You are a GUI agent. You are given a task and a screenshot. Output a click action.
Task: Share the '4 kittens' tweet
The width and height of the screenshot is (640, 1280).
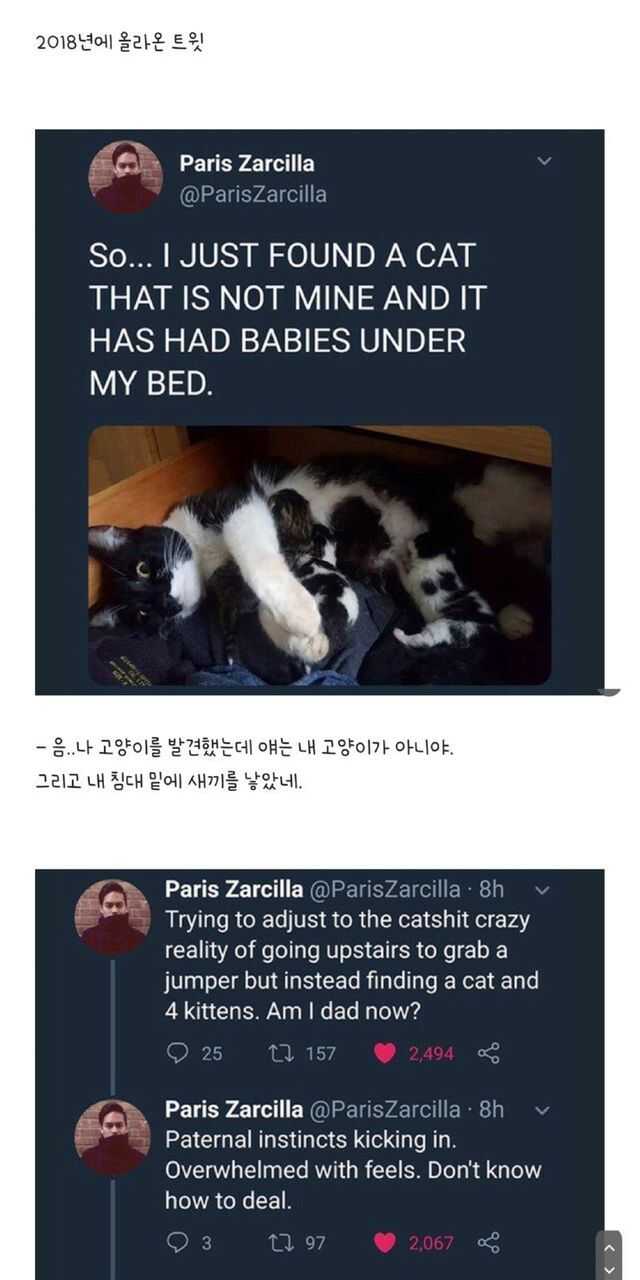coord(488,1053)
